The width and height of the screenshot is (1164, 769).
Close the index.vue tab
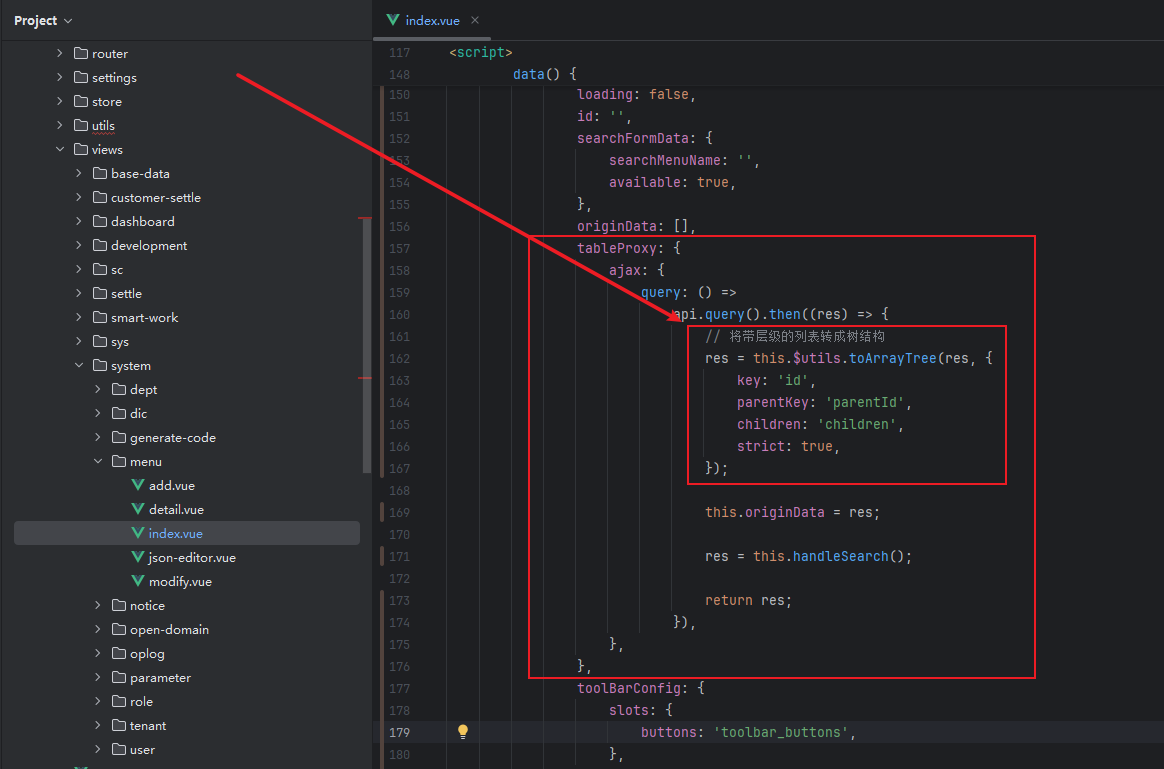tap(475, 20)
